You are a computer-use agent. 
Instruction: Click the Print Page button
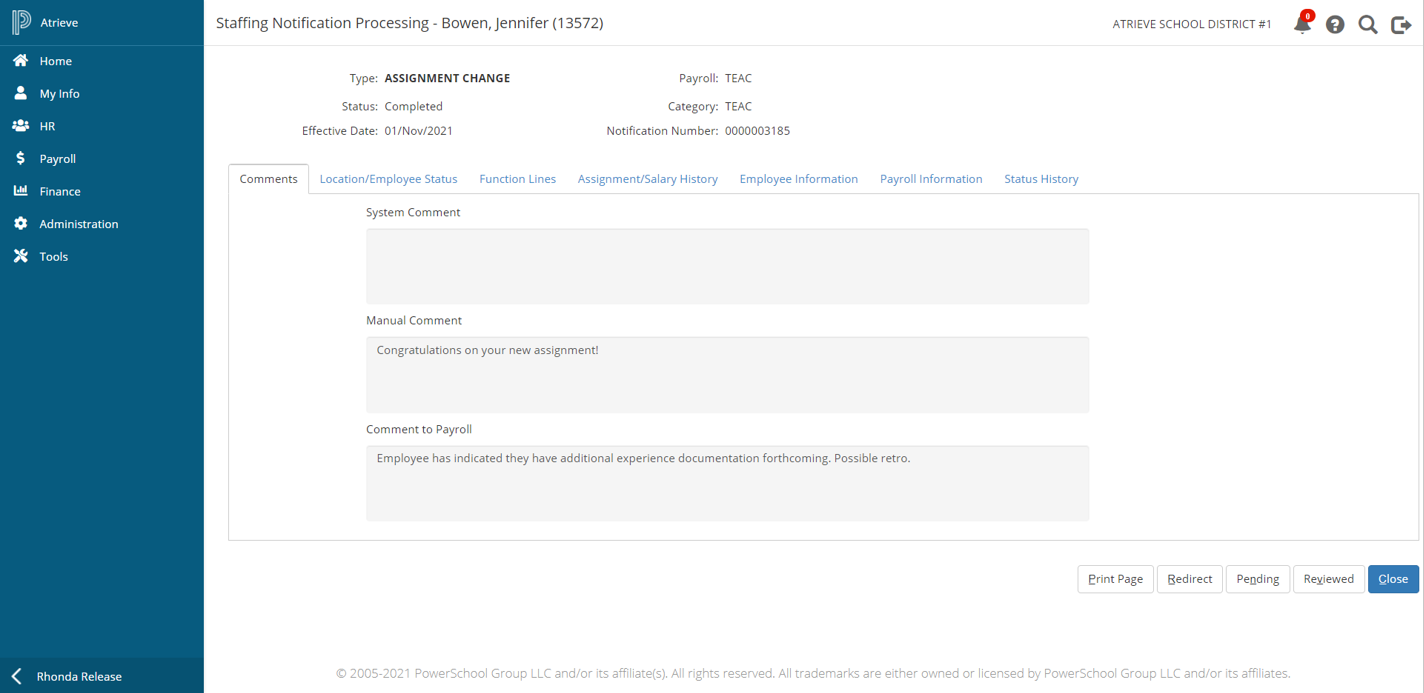pyautogui.click(x=1115, y=579)
